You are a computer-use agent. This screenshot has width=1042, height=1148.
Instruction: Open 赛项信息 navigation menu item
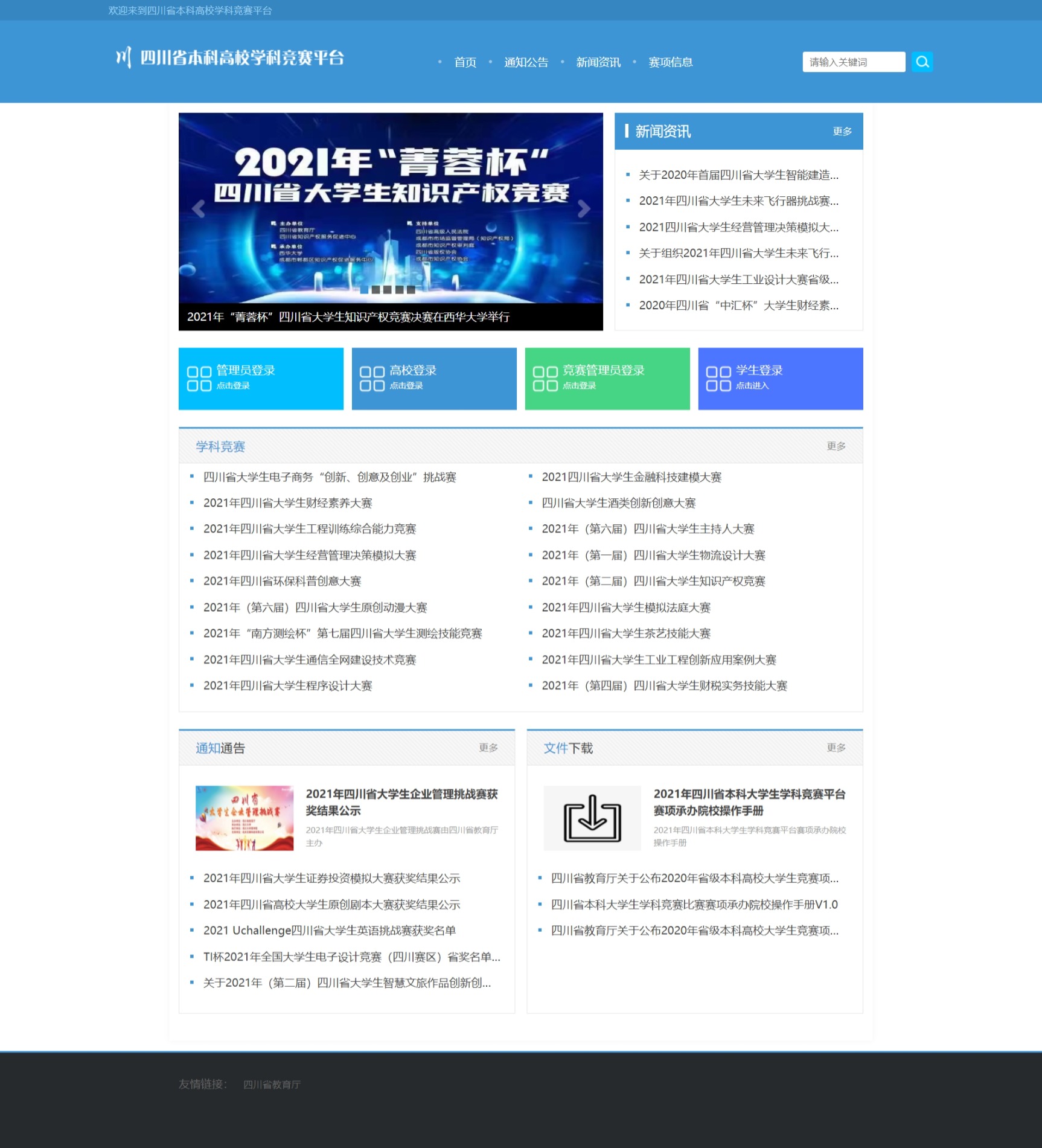[670, 62]
